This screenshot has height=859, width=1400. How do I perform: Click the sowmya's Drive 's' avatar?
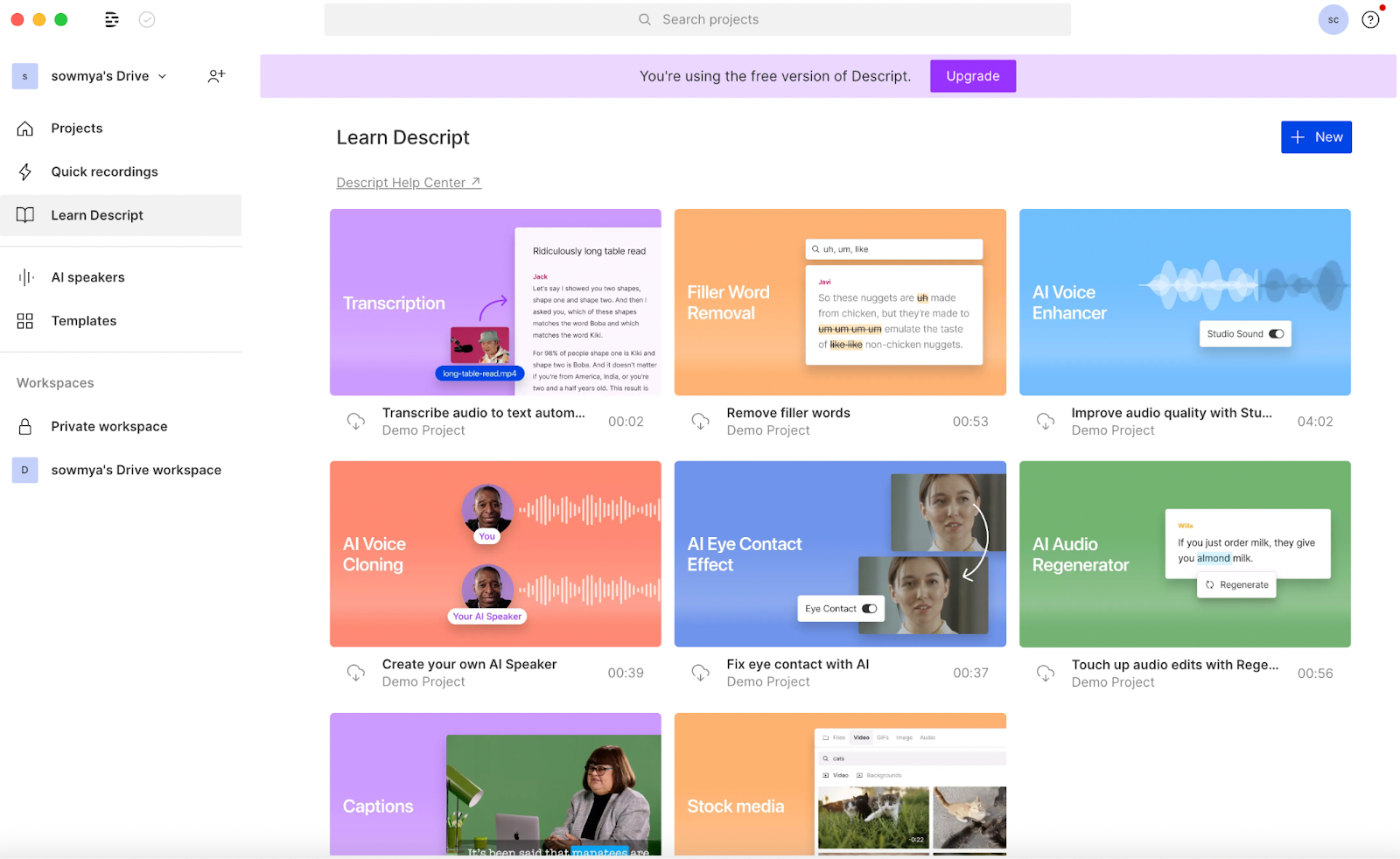coord(24,76)
